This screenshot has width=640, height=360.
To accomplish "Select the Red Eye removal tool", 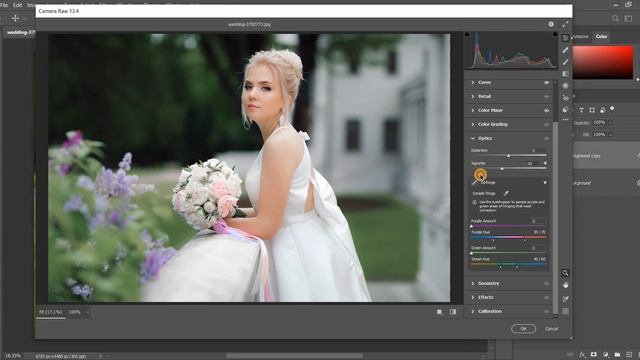I will (565, 98).
